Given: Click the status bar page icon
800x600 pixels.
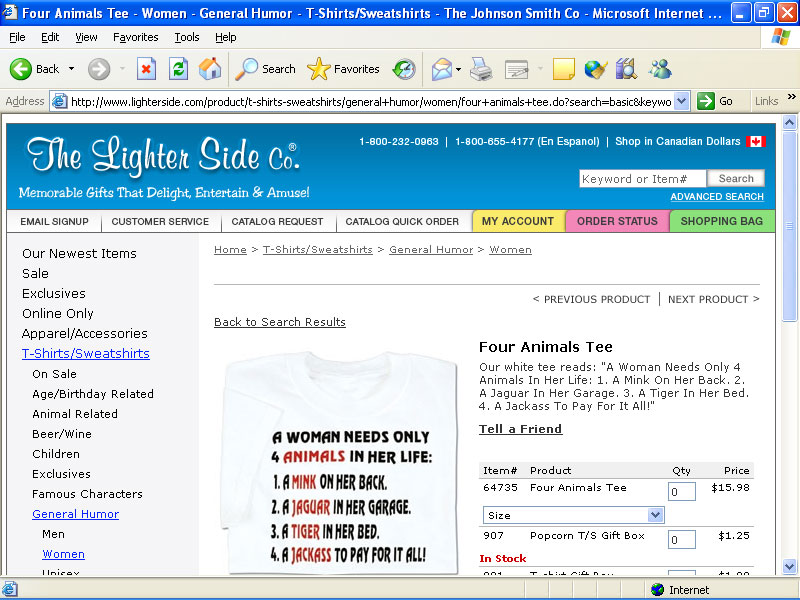Looking at the screenshot, I should [10, 589].
